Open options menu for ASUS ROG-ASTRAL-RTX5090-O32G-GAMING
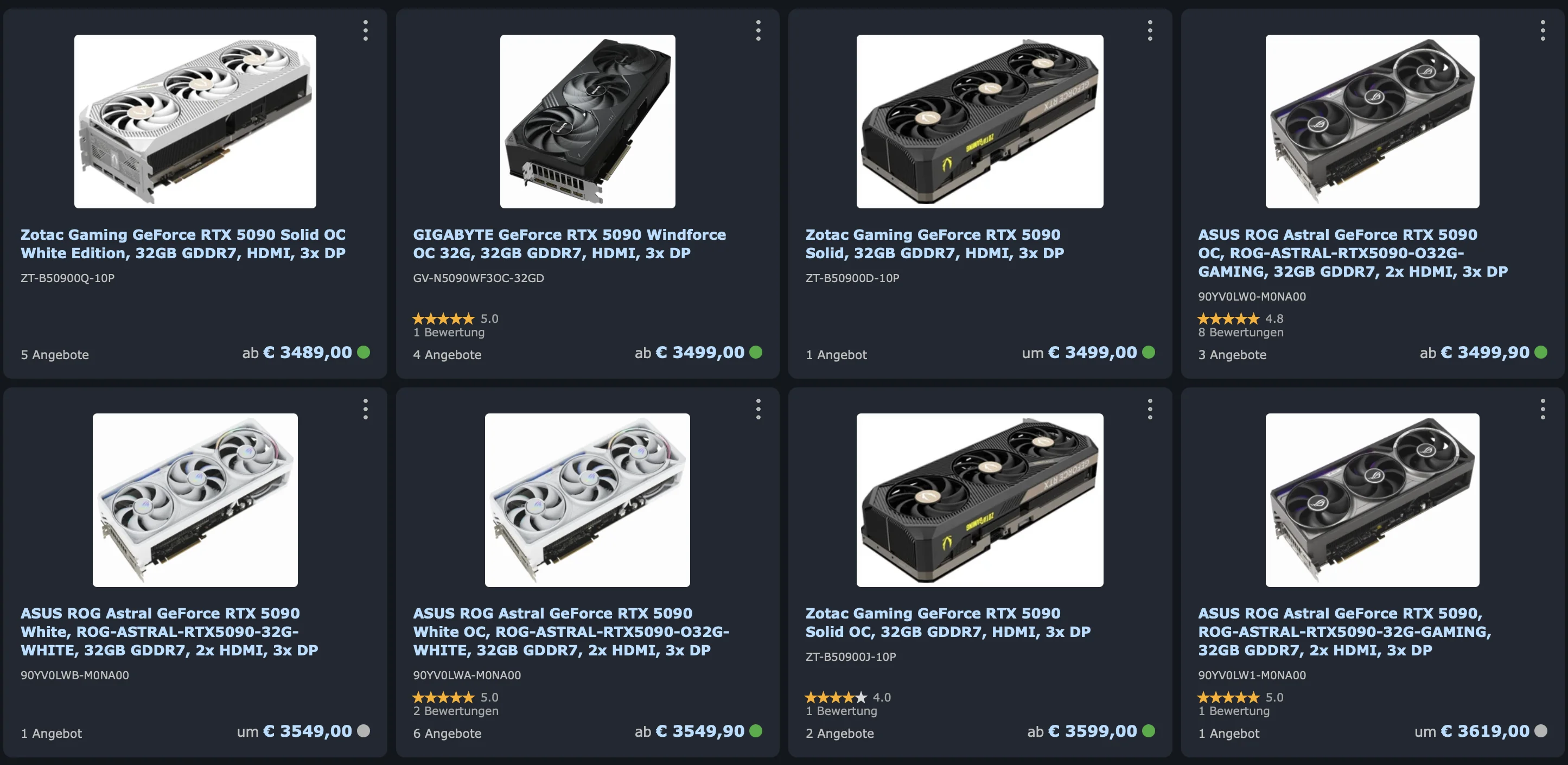This screenshot has height=765, width=1568. (1542, 30)
